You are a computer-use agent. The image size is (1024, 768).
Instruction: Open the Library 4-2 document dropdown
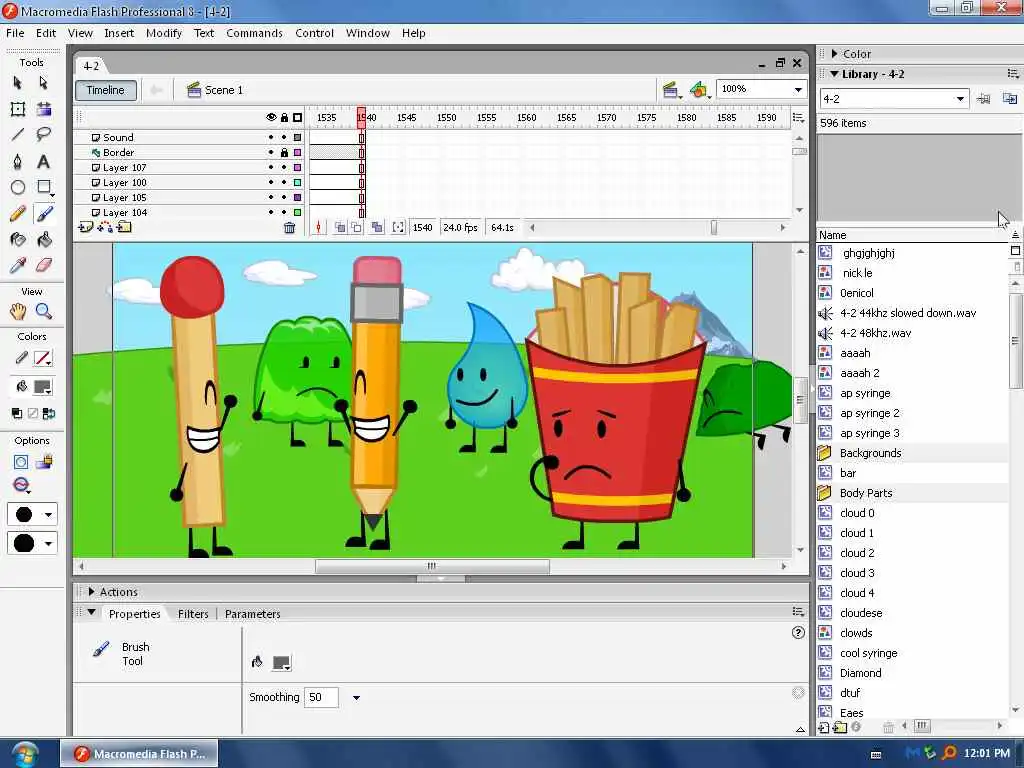(960, 99)
